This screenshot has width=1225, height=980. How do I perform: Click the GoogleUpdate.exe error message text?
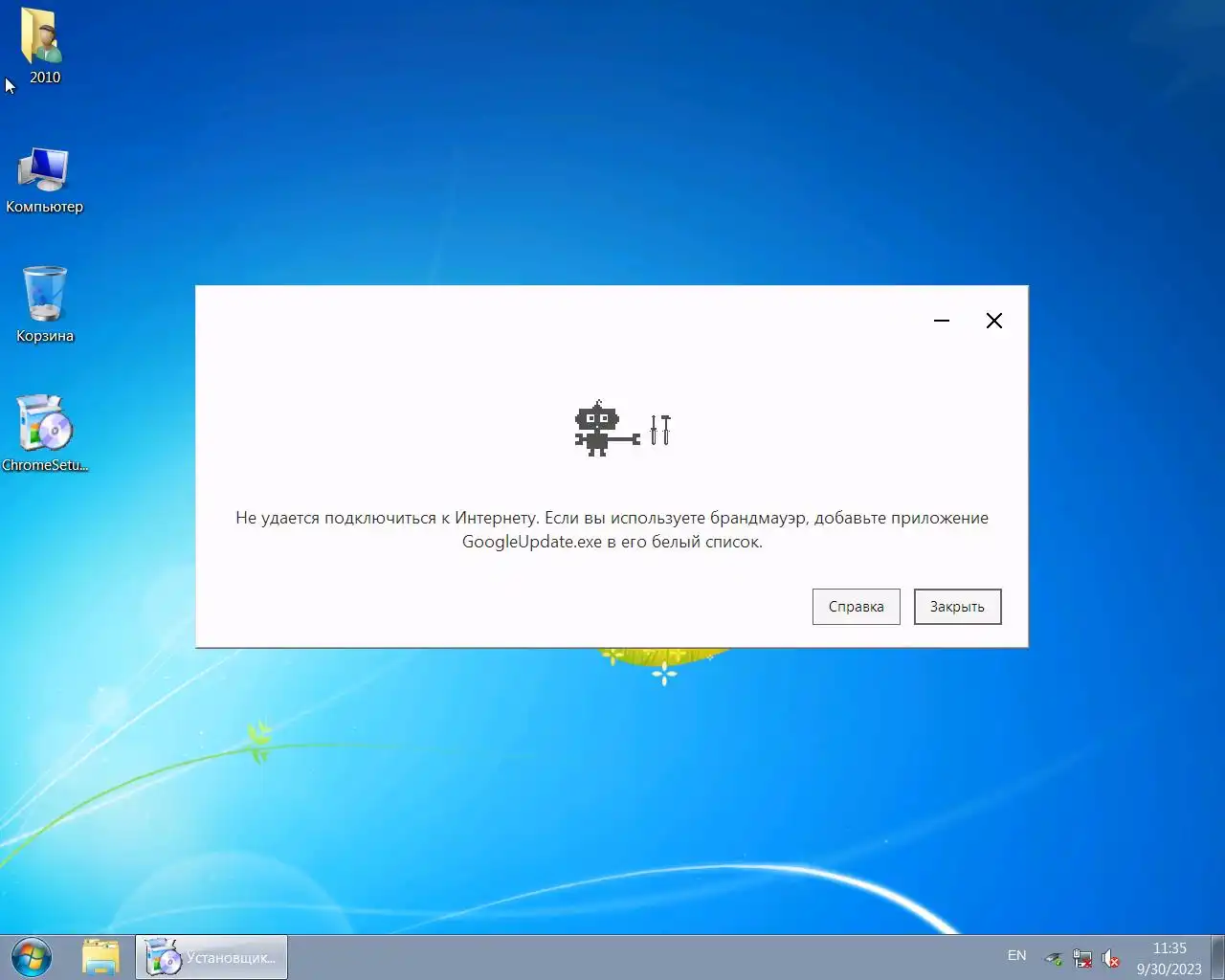612,529
